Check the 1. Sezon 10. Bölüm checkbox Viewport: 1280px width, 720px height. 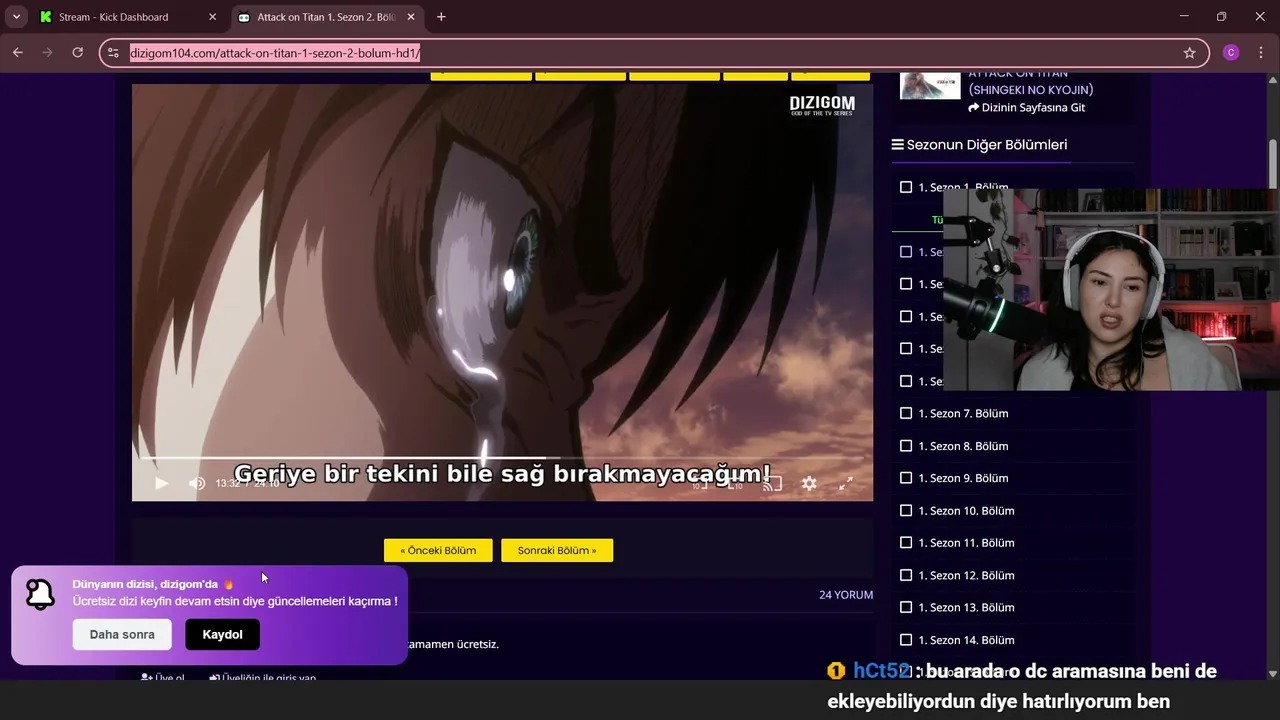(906, 510)
